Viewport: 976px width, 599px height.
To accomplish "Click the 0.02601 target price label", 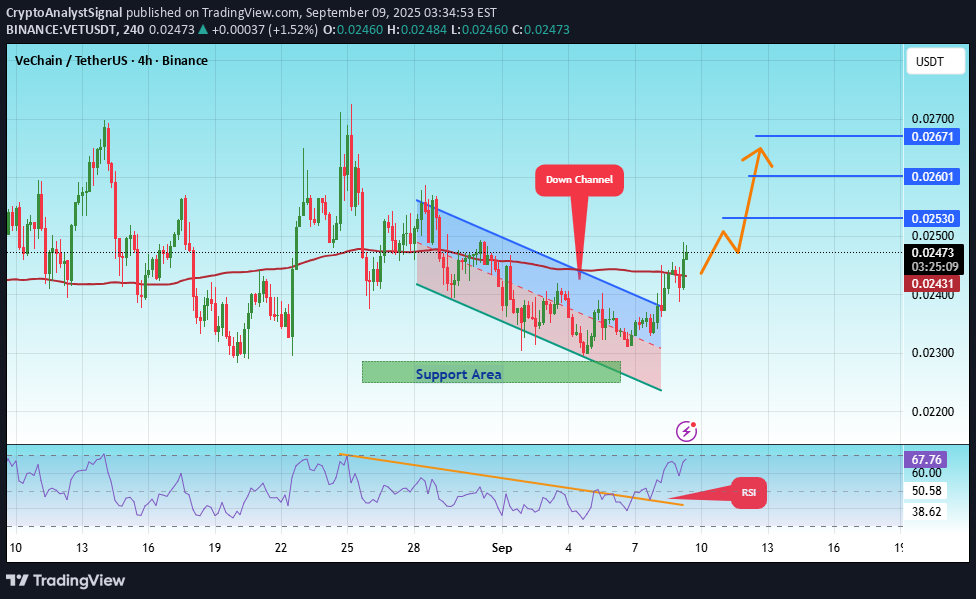I will [932, 176].
